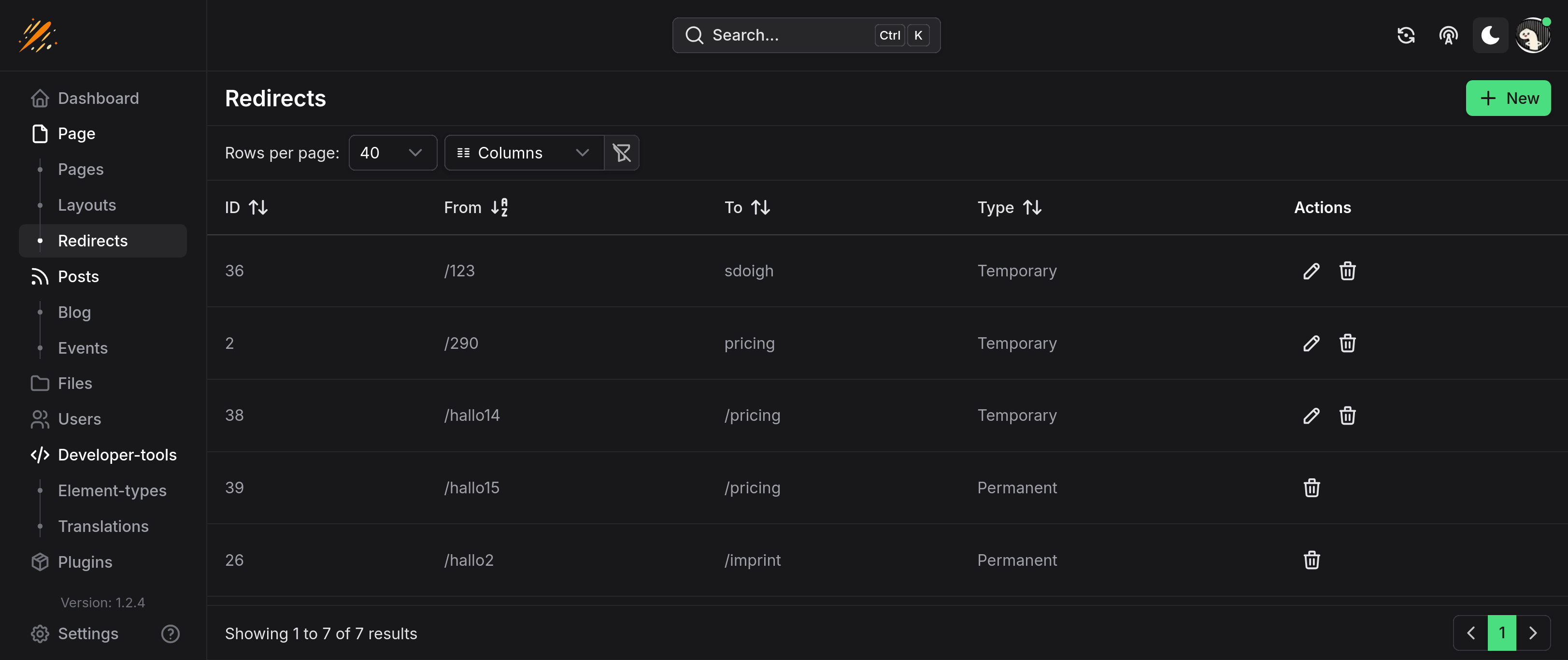Edit the /hallo14 redirect
The image size is (1568, 660).
pyautogui.click(x=1311, y=415)
